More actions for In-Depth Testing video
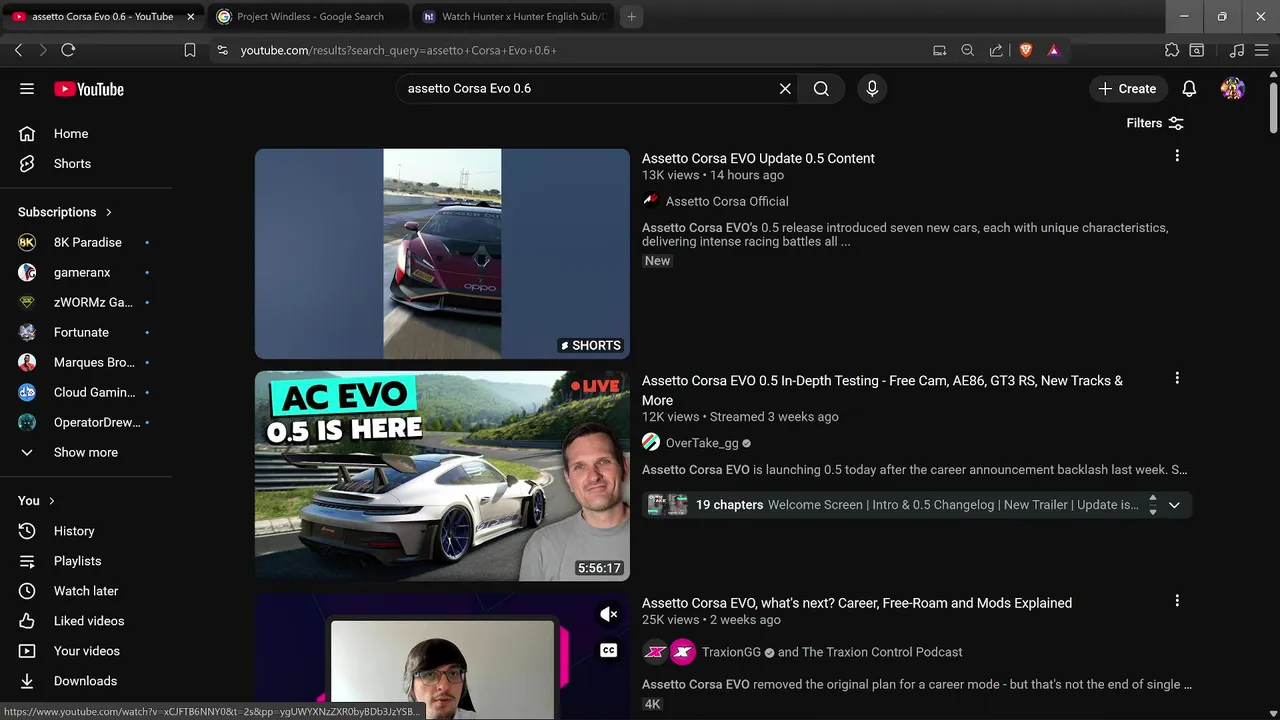Screen dimensions: 1280x720 1177,378
